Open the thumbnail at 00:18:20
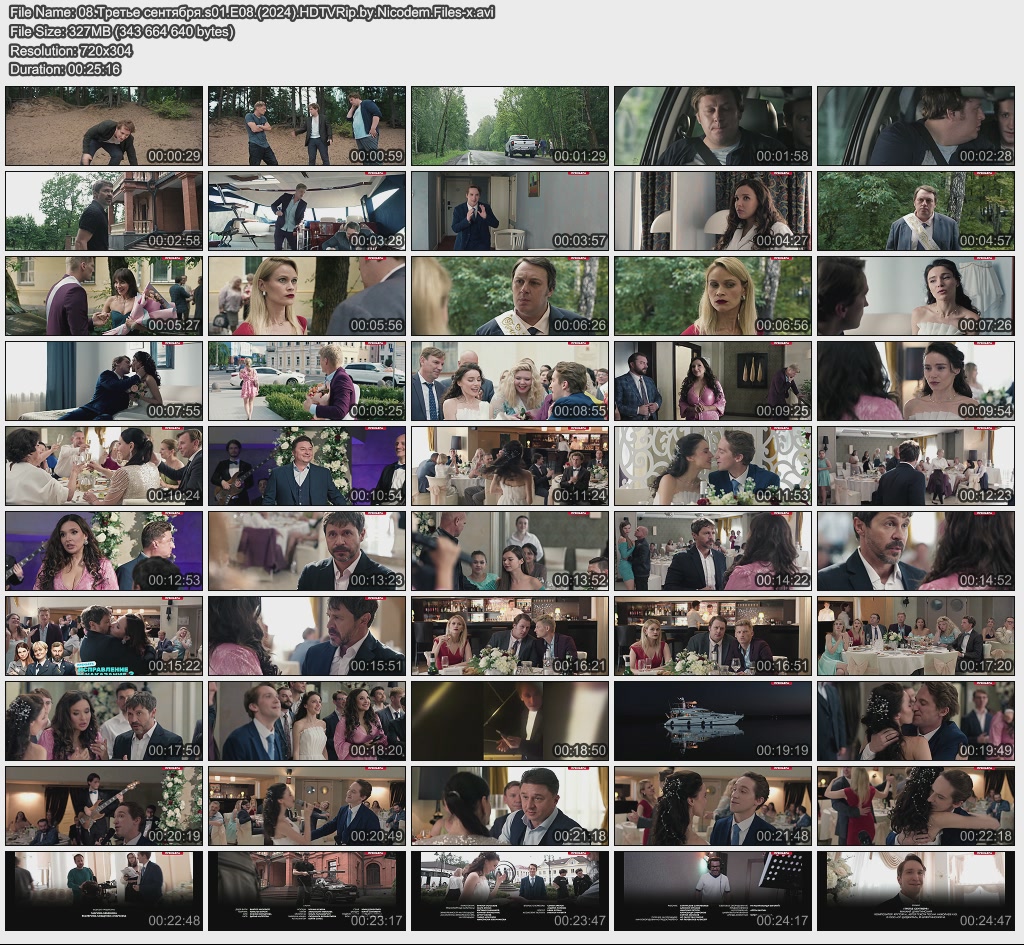 pos(307,721)
